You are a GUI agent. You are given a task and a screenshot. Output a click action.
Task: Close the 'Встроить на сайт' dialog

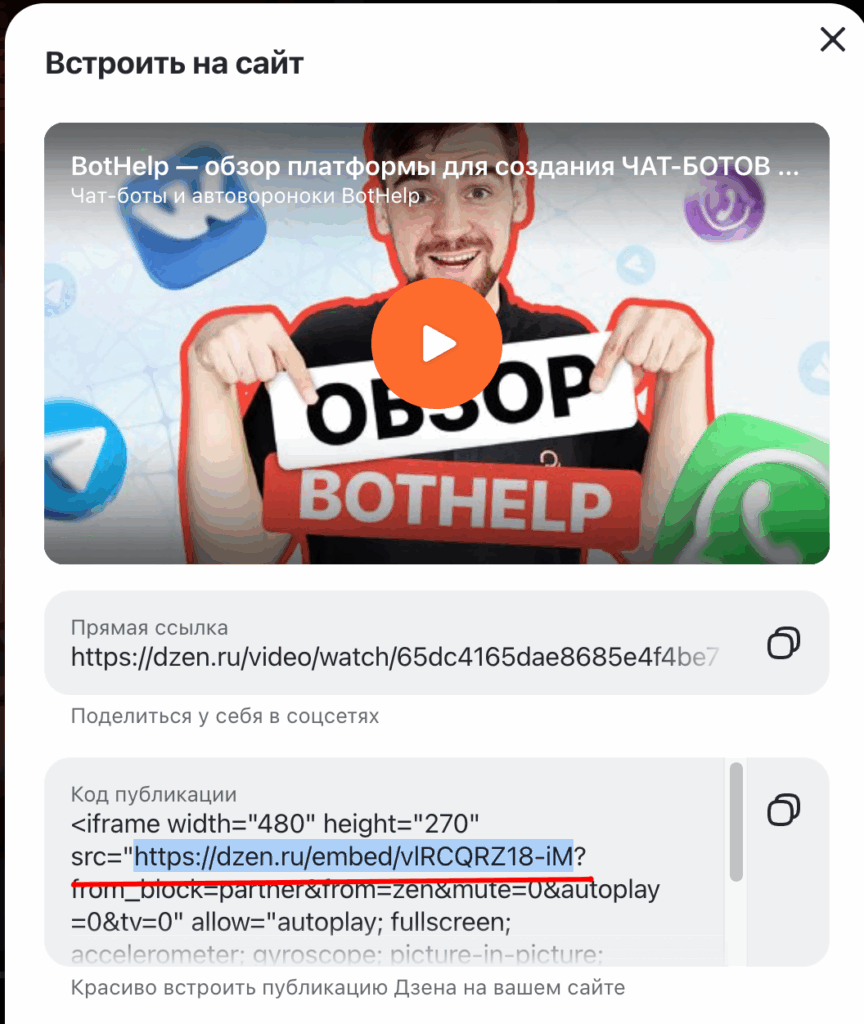(833, 39)
